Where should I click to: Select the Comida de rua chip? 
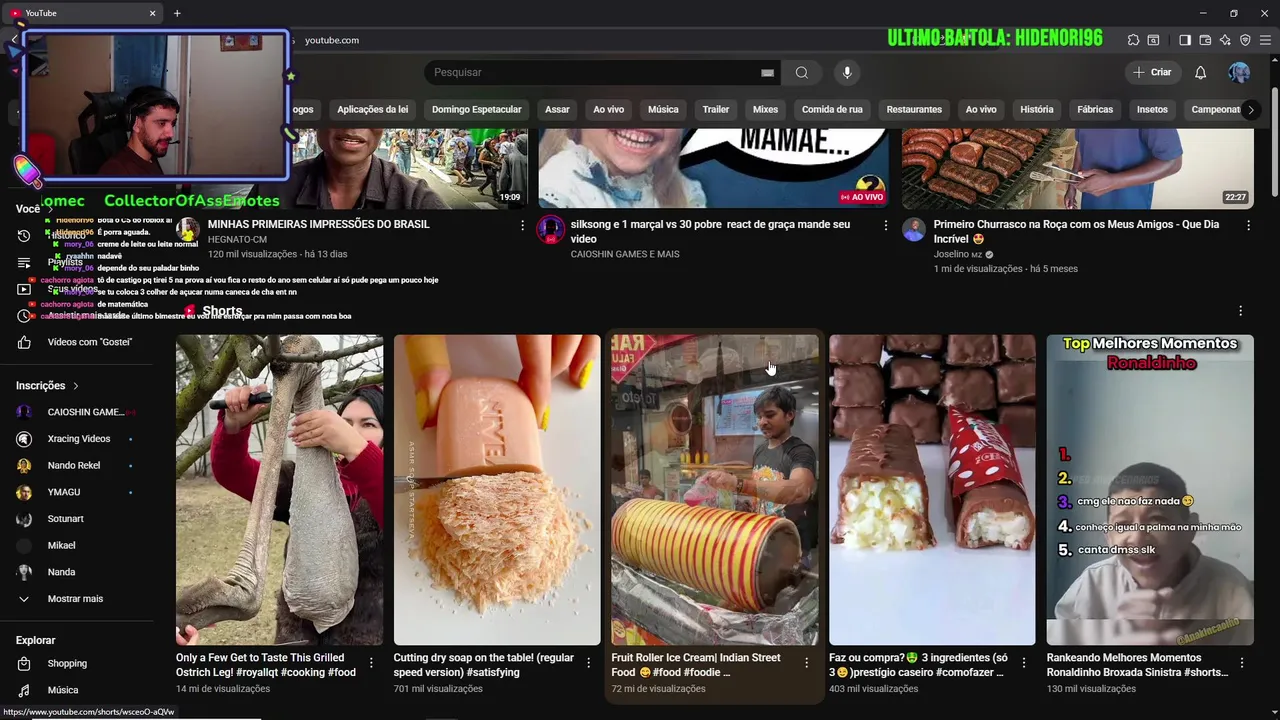[832, 109]
